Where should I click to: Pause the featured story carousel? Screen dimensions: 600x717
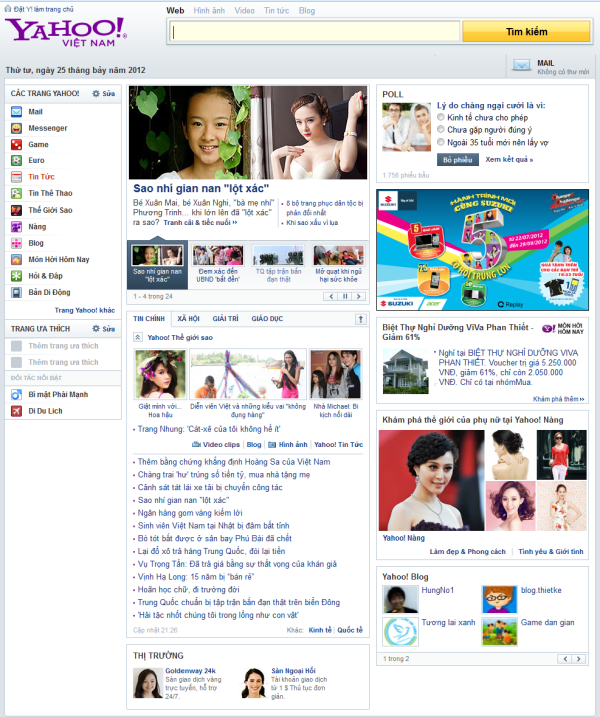tap(345, 296)
